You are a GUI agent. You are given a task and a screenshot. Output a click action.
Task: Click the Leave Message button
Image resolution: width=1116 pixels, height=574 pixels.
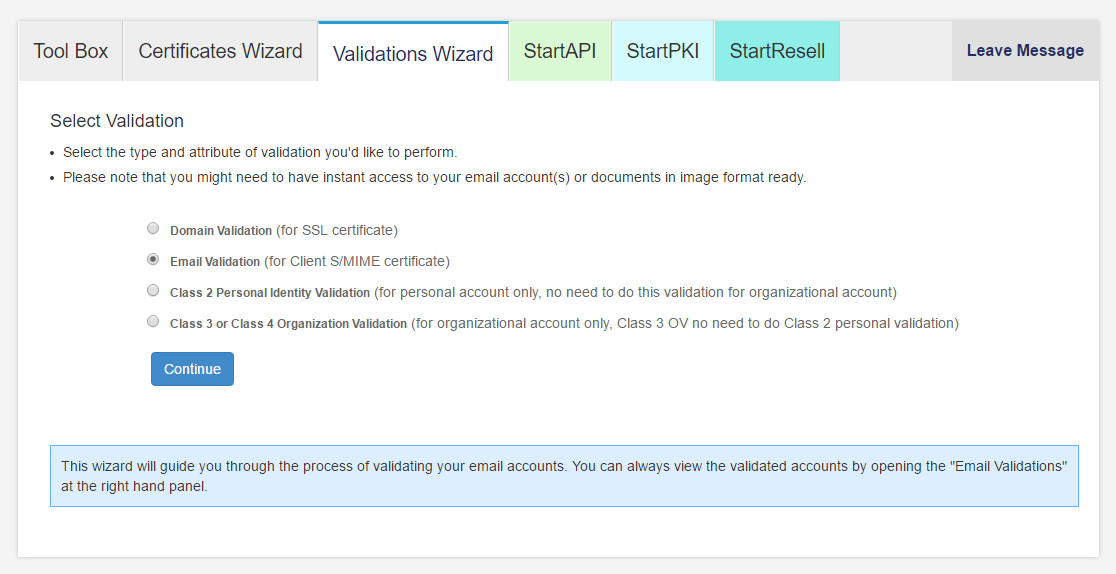coord(1025,51)
